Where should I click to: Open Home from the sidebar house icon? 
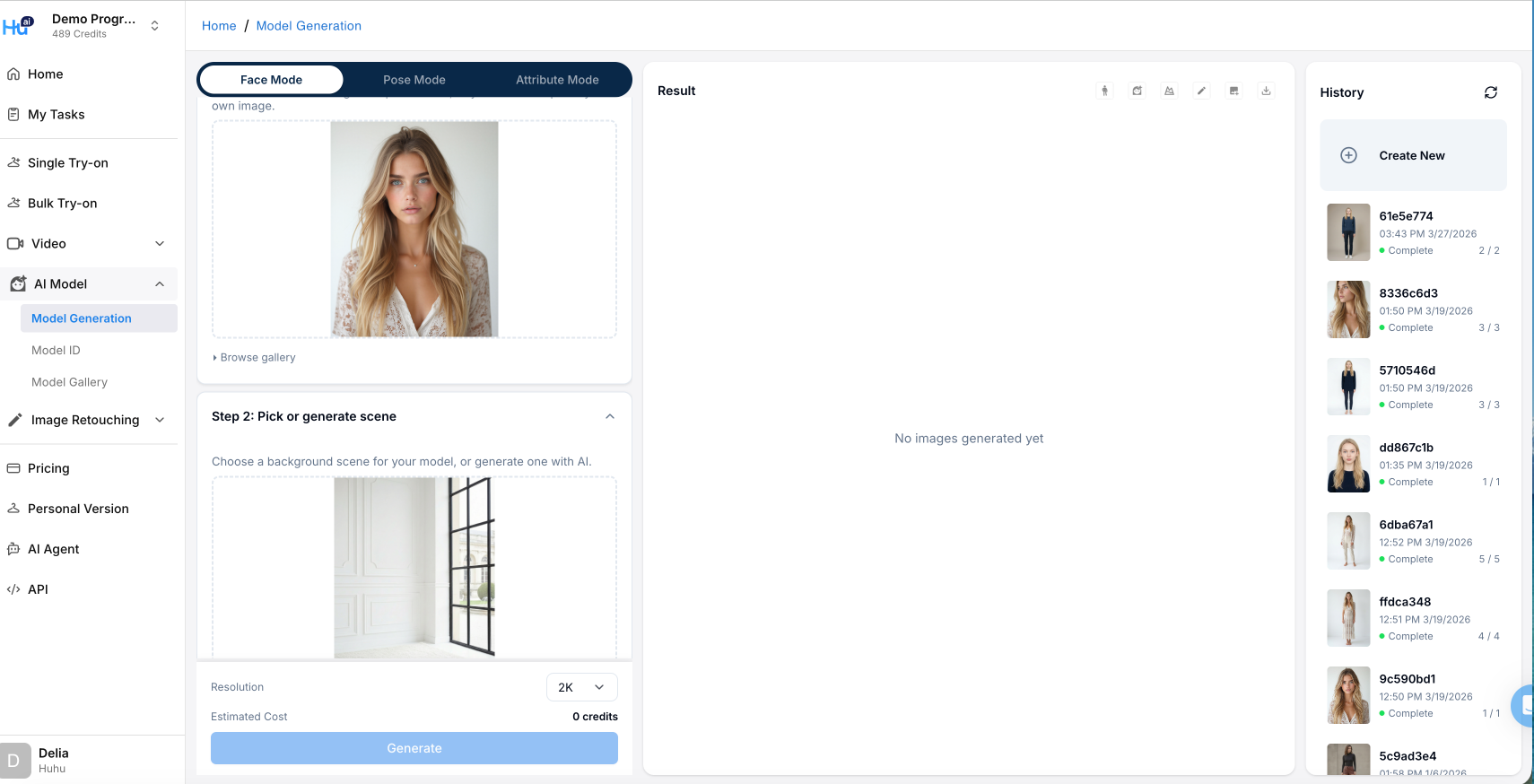(13, 74)
